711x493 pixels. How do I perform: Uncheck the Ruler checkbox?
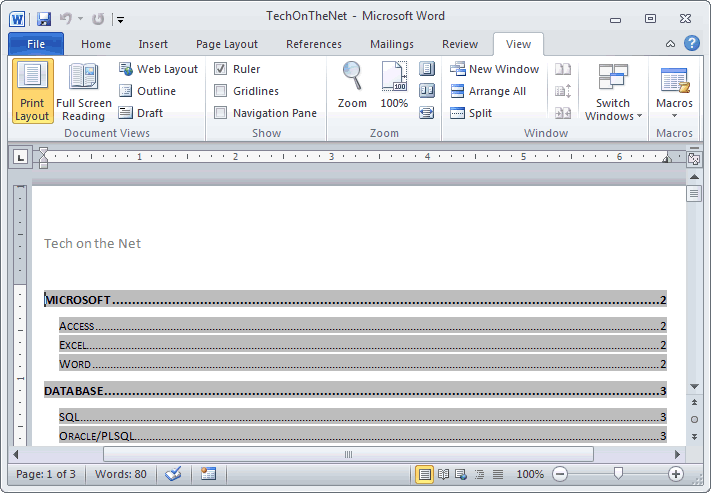pyautogui.click(x=220, y=69)
